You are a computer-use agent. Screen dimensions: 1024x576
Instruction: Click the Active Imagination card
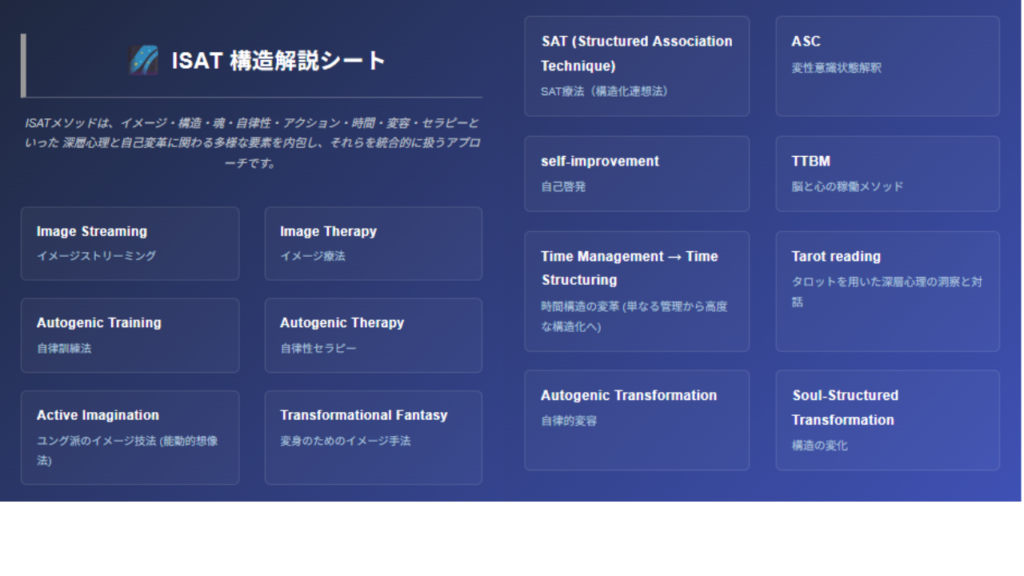(130, 437)
